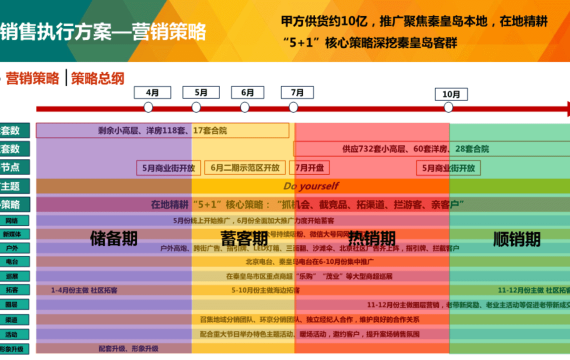The width and height of the screenshot is (570, 360).
Task: Select the 4月 month label box
Action: [x=152, y=93]
